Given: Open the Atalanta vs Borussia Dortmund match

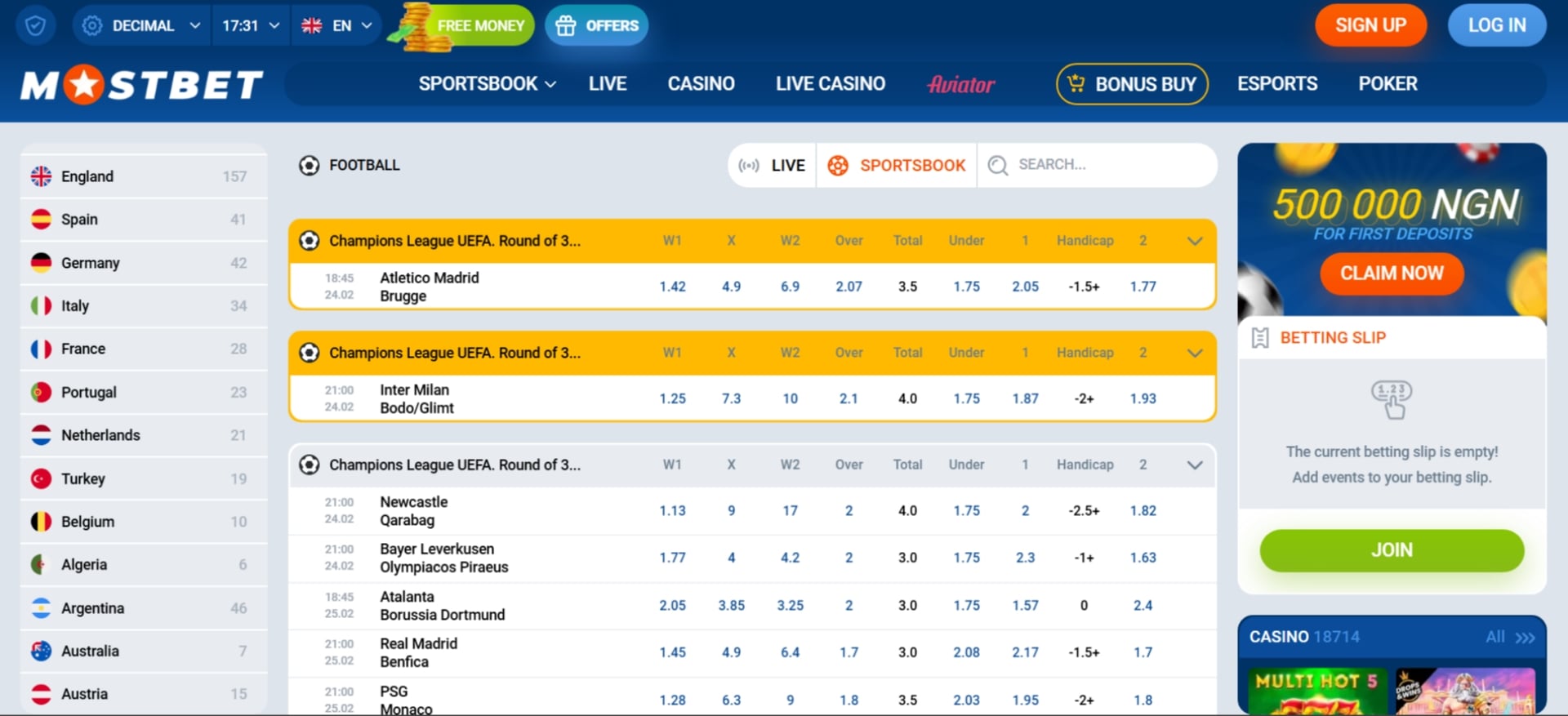Looking at the screenshot, I should pos(442,605).
